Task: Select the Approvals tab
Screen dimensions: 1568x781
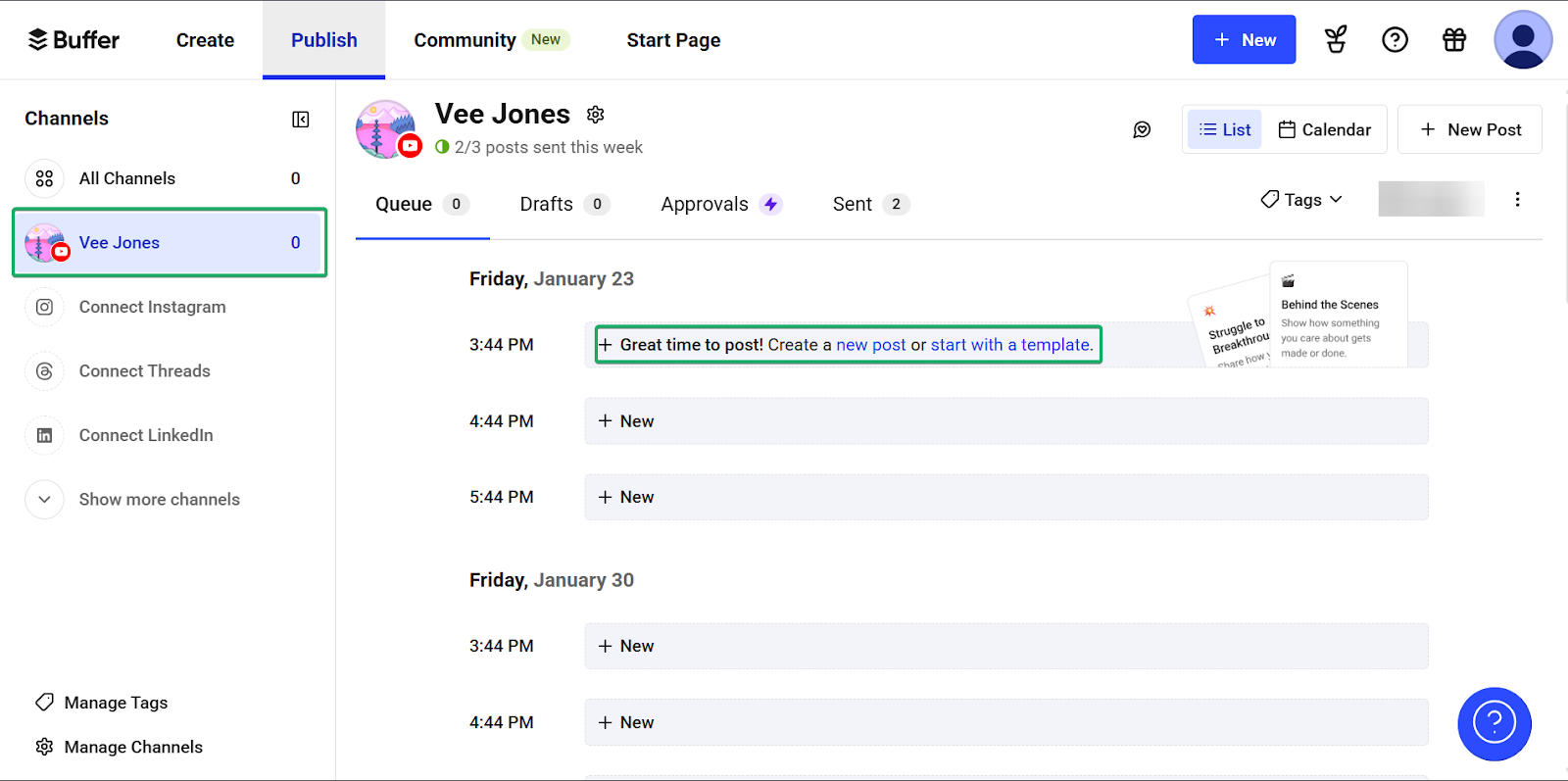Action: tap(721, 204)
